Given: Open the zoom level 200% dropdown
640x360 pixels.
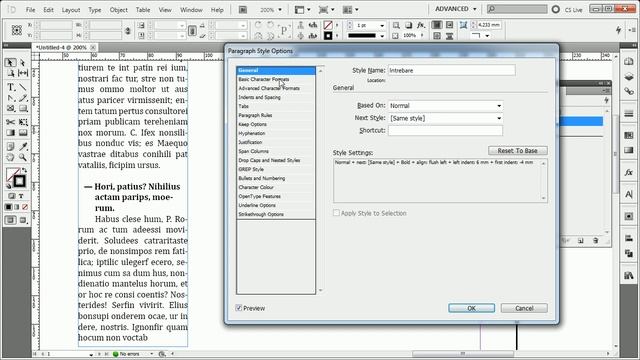Looking at the screenshot, I should (280, 10).
